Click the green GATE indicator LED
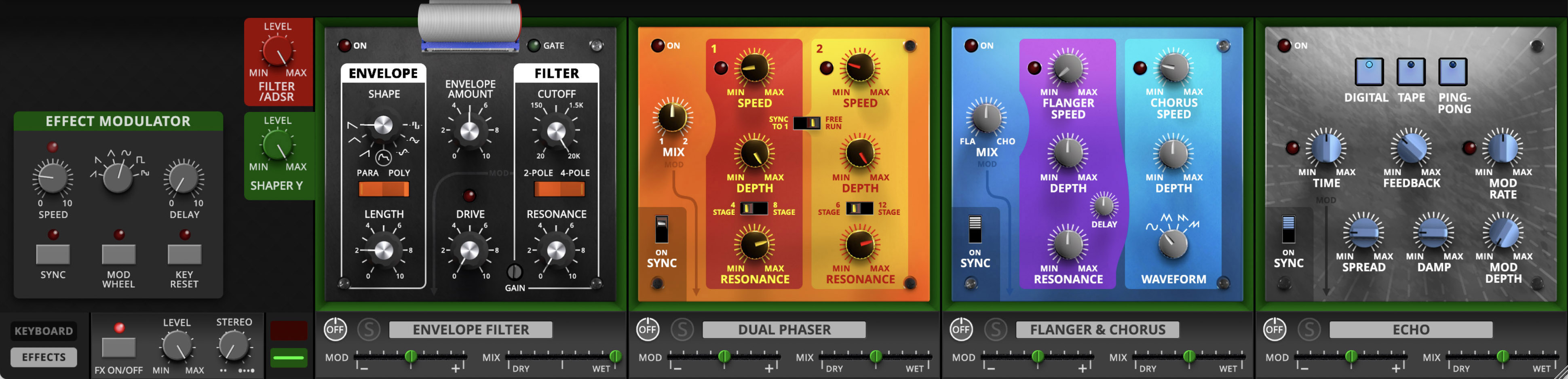Viewport: 1568px width, 379px height. tap(534, 45)
